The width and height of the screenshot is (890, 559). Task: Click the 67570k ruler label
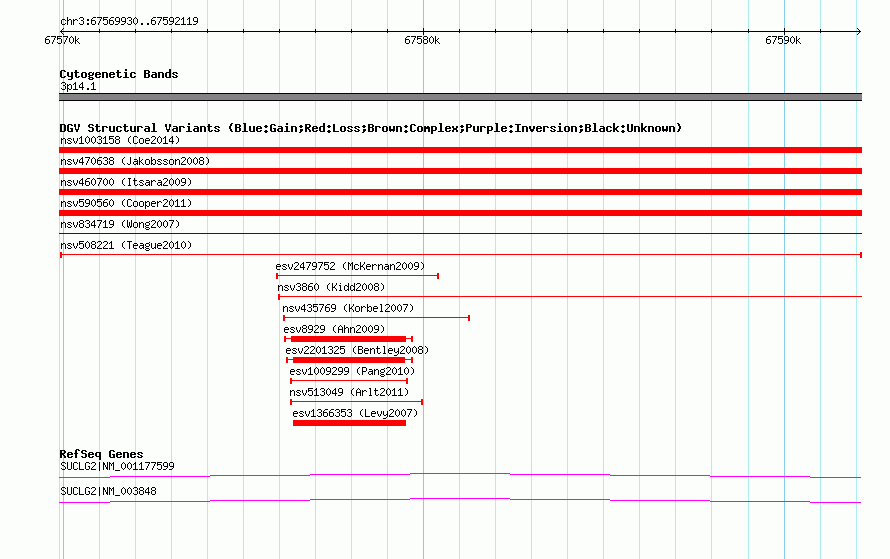click(x=62, y=40)
